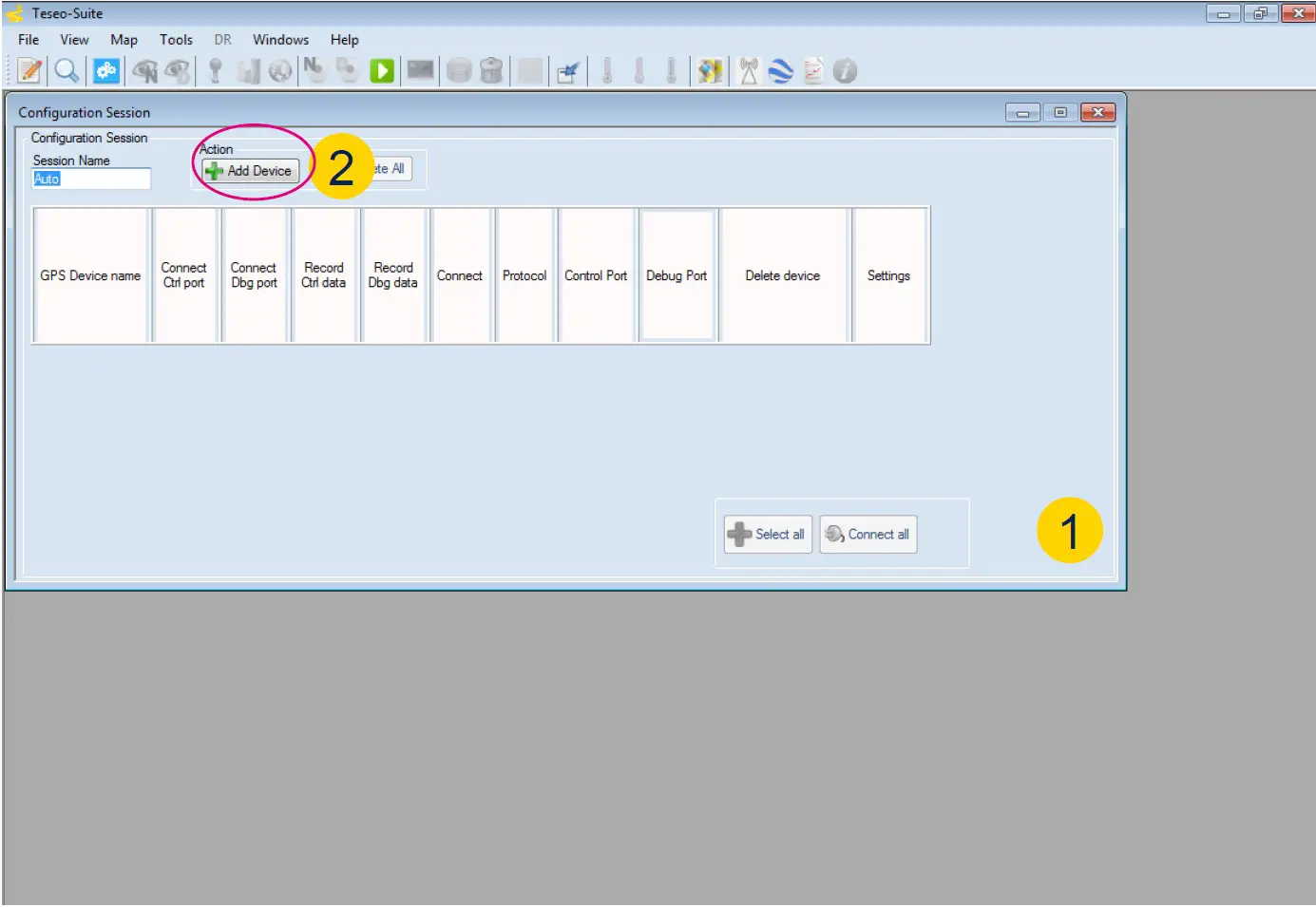Image resolution: width=1316 pixels, height=907 pixels.
Task: Click the Control Port column header
Action: [x=596, y=275]
